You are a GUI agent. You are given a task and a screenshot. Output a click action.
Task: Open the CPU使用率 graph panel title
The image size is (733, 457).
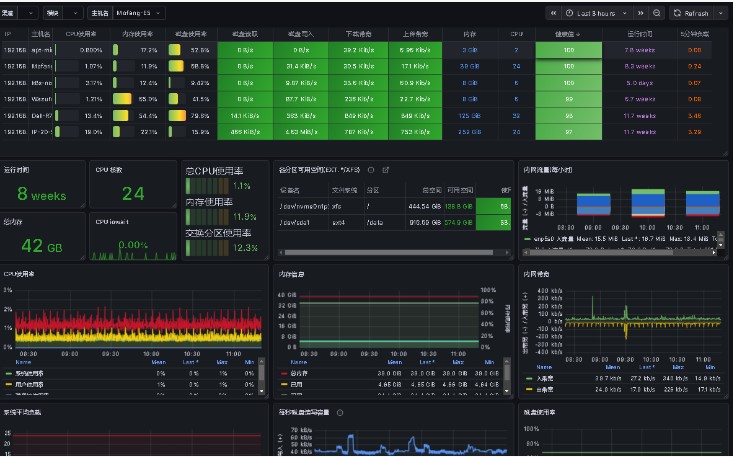20,273
